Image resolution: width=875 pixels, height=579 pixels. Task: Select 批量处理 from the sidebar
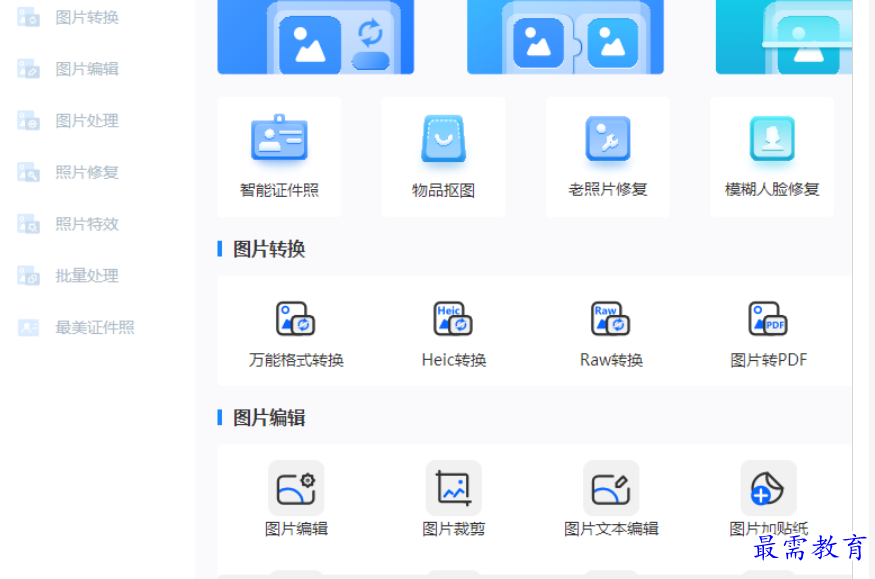[87, 276]
